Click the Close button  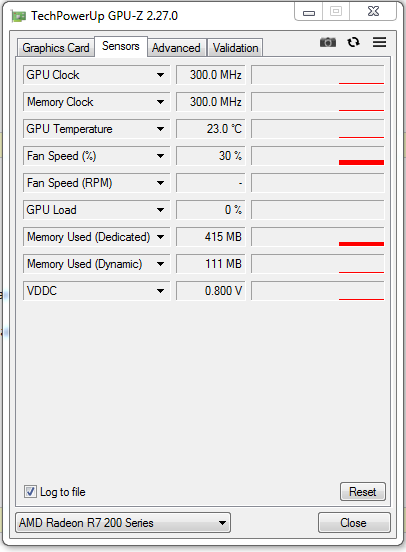click(x=354, y=522)
